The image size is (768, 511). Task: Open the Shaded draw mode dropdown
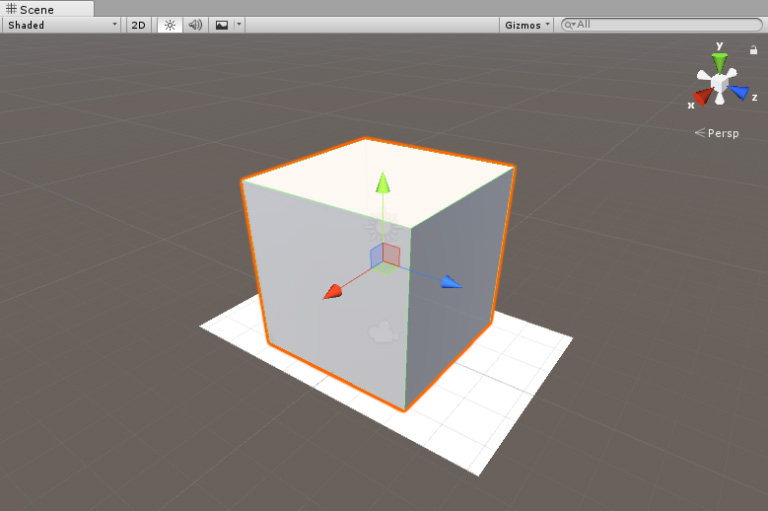point(62,25)
